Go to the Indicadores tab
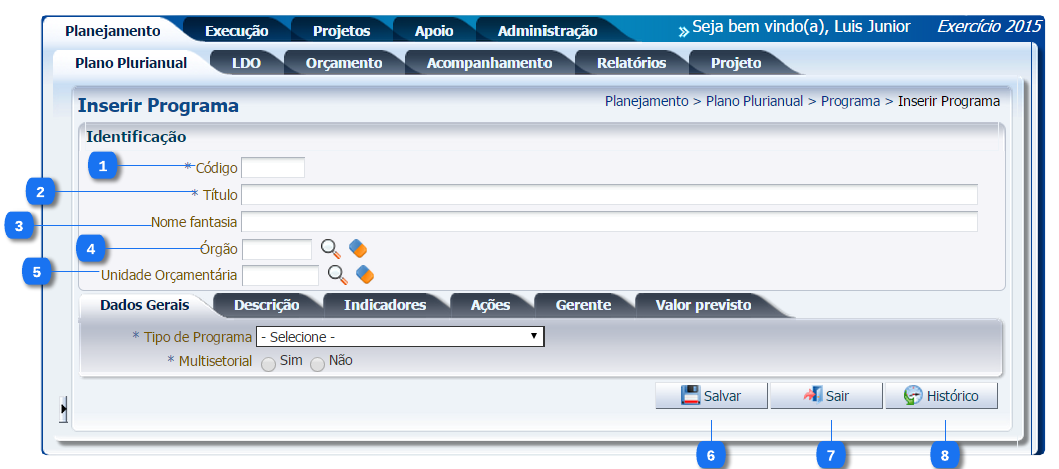Image resolution: width=1059 pixels, height=469 pixels. pyautogui.click(x=384, y=305)
